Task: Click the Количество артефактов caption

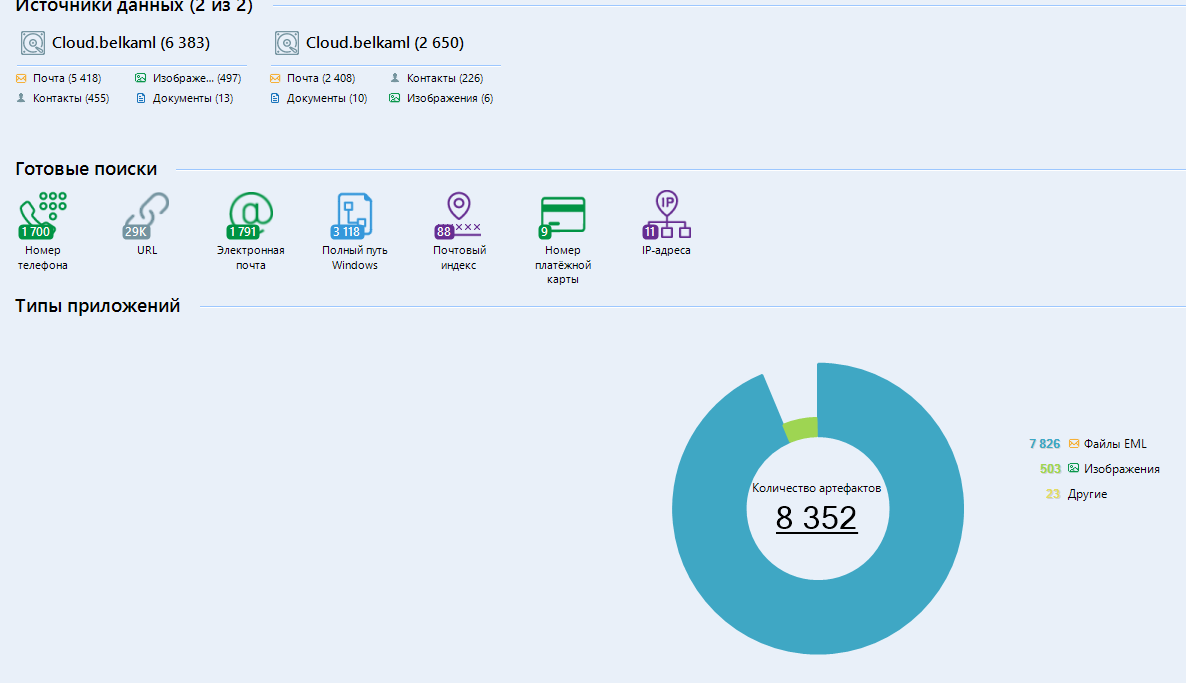Action: point(817,489)
